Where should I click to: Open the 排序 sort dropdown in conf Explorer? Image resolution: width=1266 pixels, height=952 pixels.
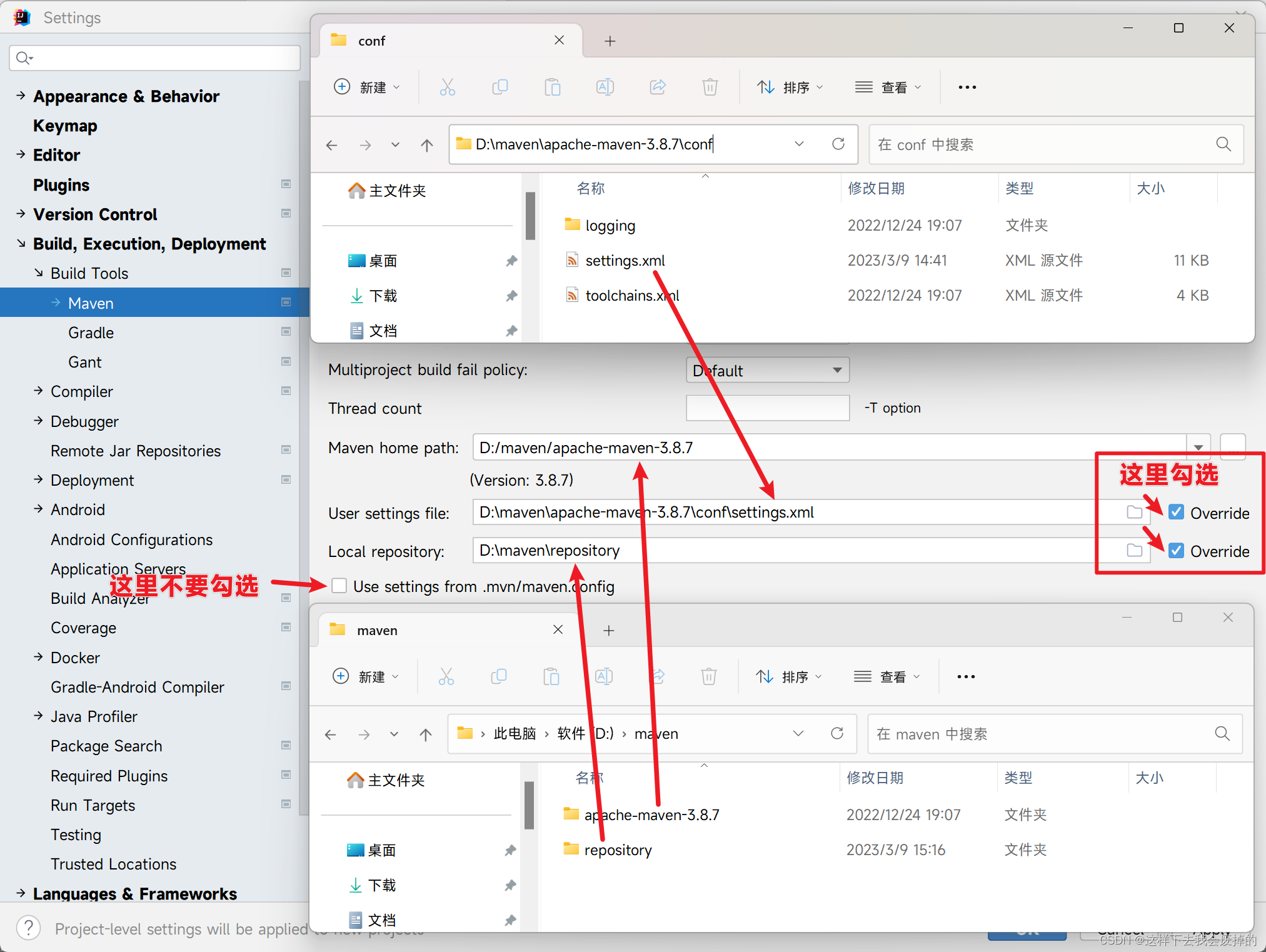click(790, 87)
